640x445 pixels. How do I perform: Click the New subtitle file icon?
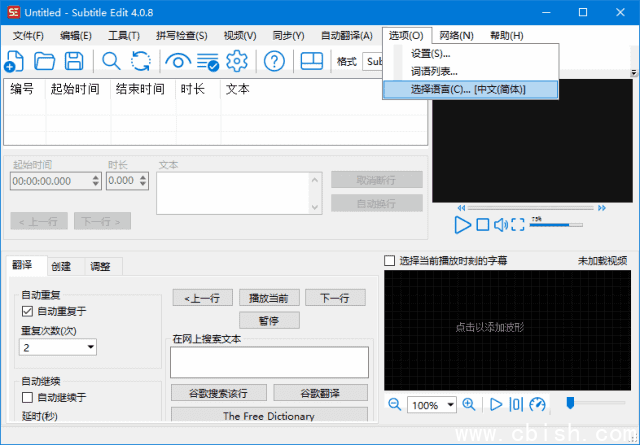[x=16, y=61]
